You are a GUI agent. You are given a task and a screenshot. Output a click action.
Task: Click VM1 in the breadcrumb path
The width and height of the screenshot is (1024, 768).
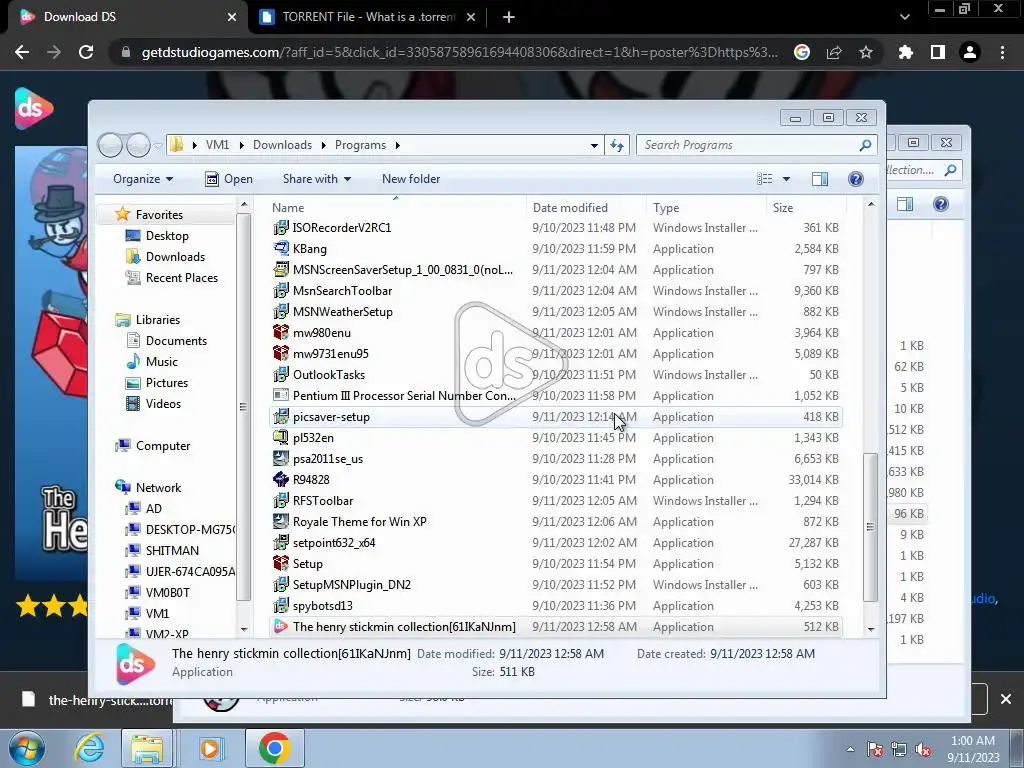(x=217, y=145)
